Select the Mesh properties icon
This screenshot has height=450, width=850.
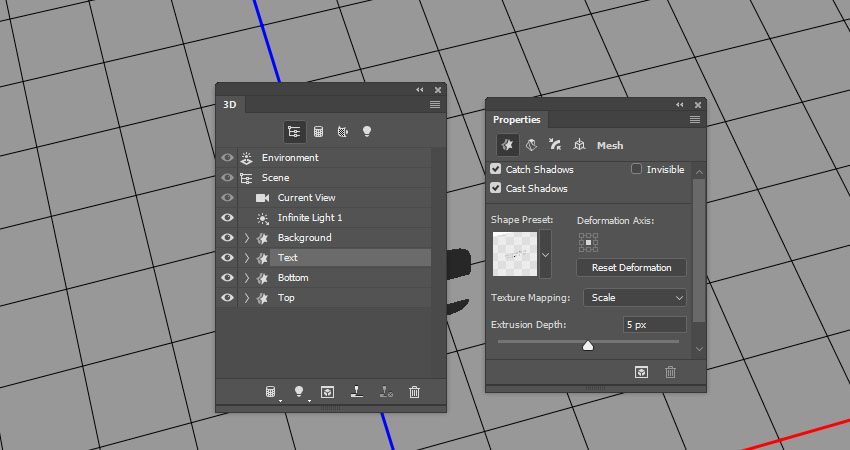507,145
